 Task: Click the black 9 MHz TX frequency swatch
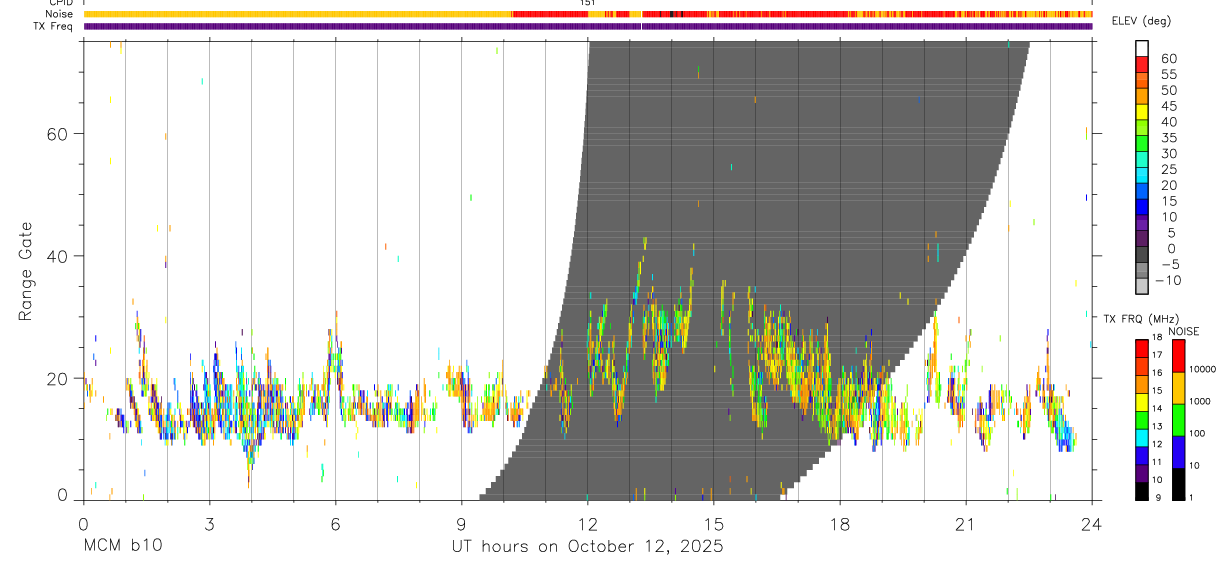click(1142, 490)
